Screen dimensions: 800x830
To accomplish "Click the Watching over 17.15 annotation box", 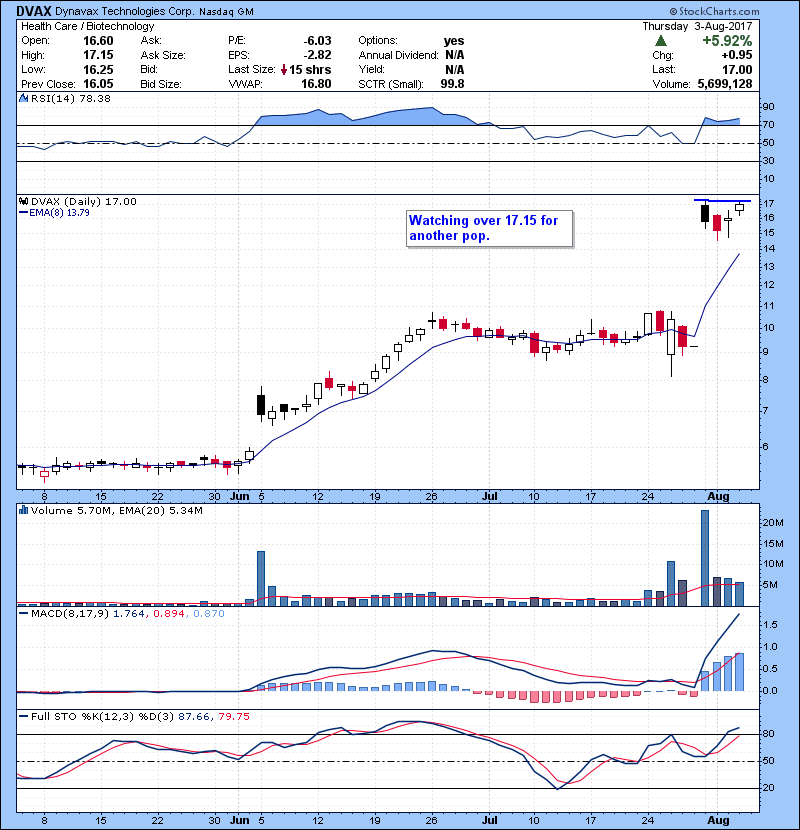I will 490,228.
